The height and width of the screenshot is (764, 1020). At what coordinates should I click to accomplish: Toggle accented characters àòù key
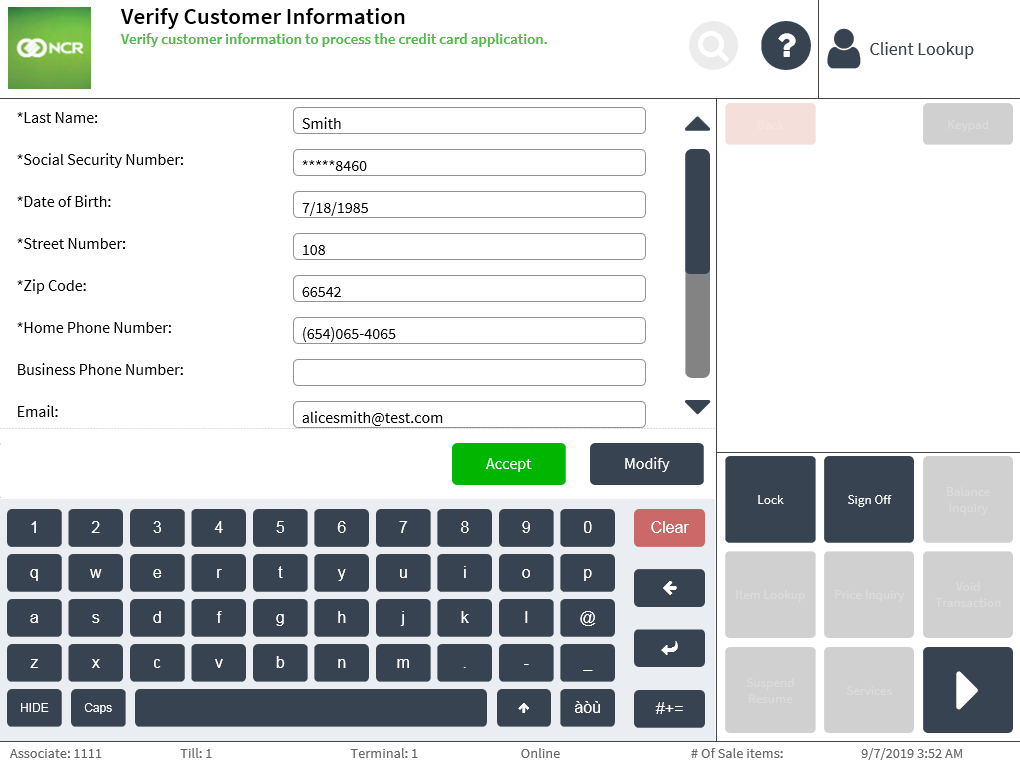(587, 708)
